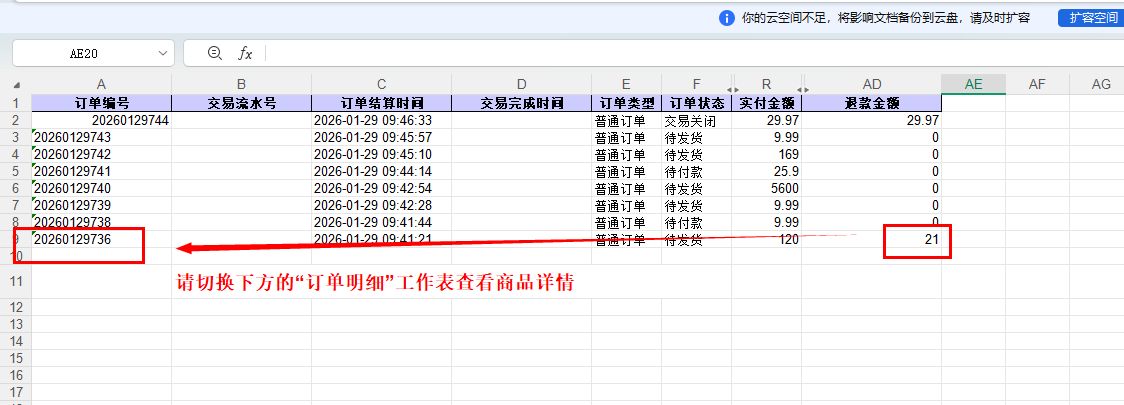Image resolution: width=1124 pixels, height=405 pixels.
Task: Click paid amount cell 120
Action: [x=767, y=239]
